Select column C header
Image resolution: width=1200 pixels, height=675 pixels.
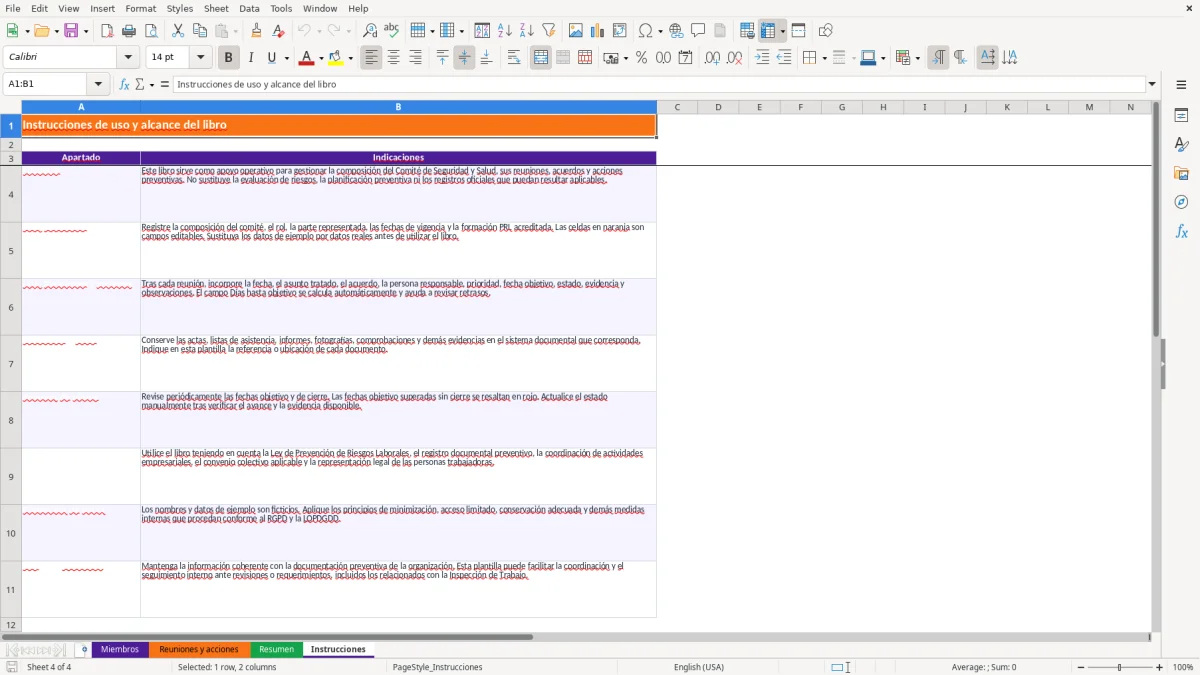(677, 107)
